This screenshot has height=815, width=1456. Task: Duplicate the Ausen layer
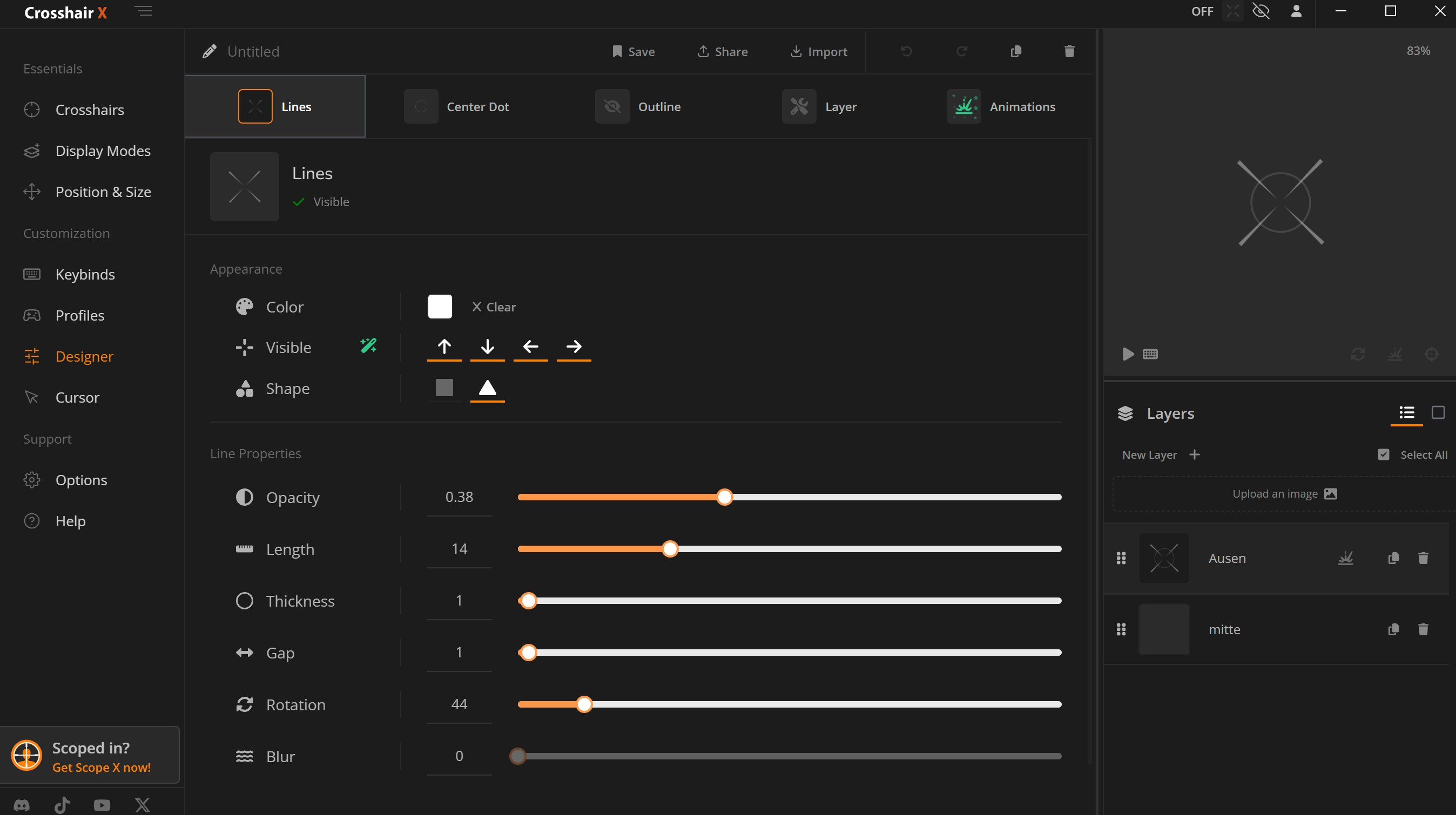[1393, 558]
